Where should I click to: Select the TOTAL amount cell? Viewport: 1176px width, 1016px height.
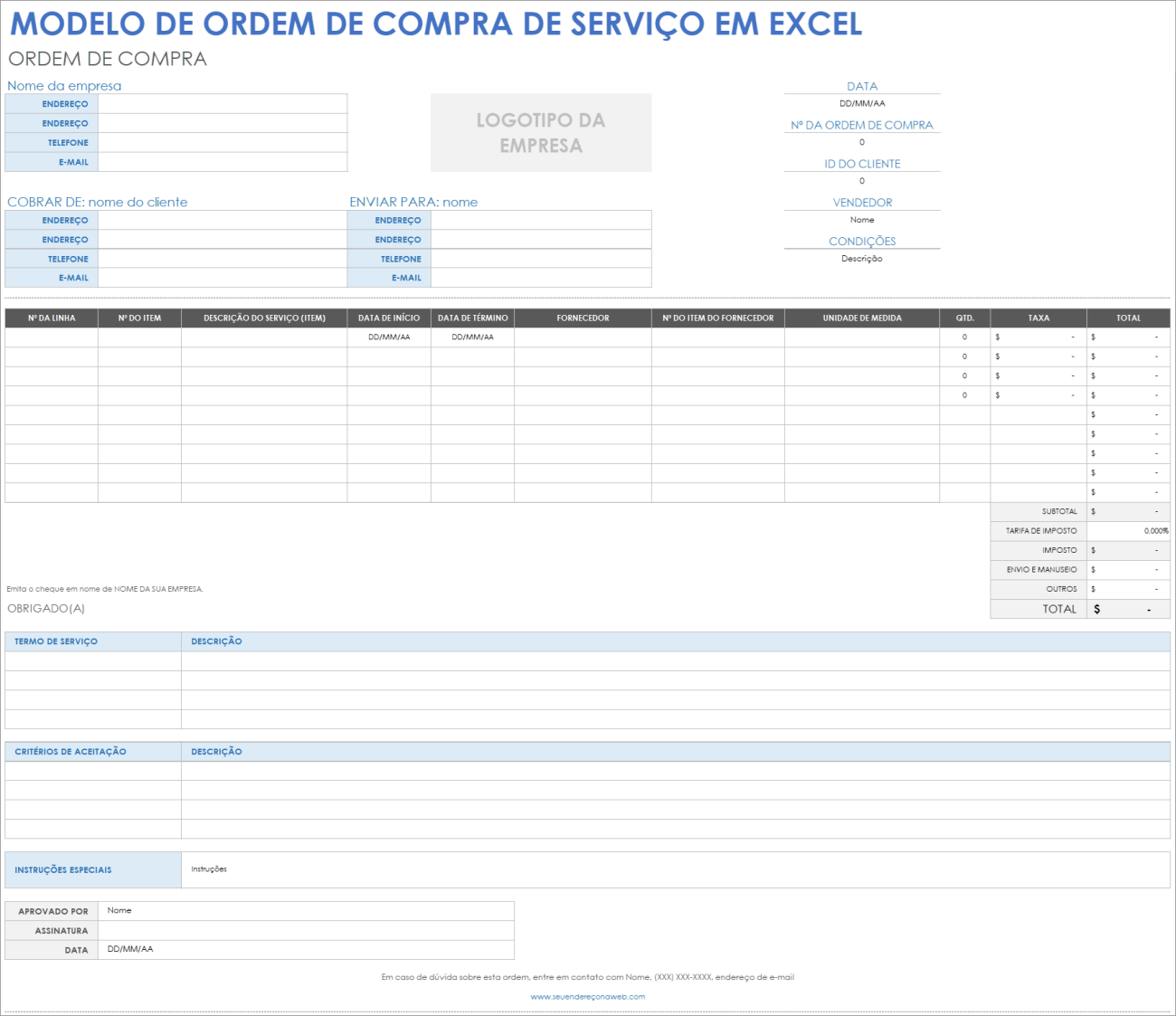coord(1128,608)
